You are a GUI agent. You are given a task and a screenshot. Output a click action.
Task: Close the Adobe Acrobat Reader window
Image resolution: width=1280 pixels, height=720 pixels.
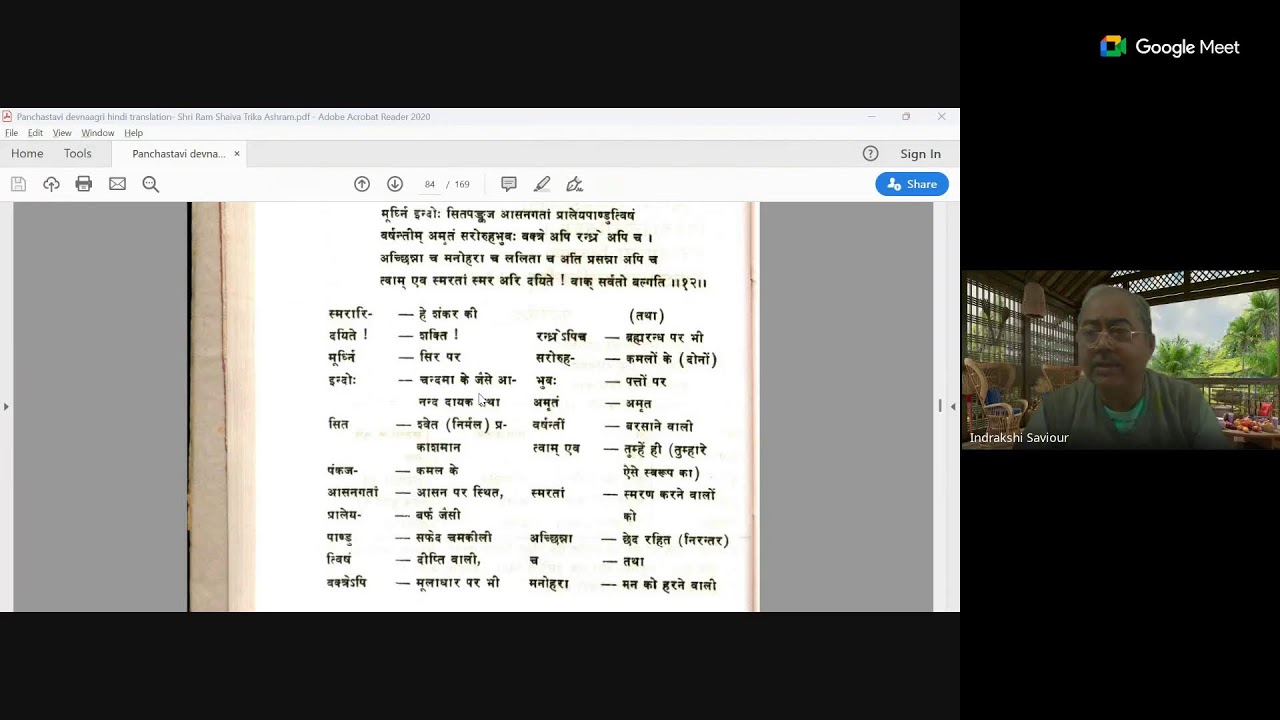pos(941,117)
